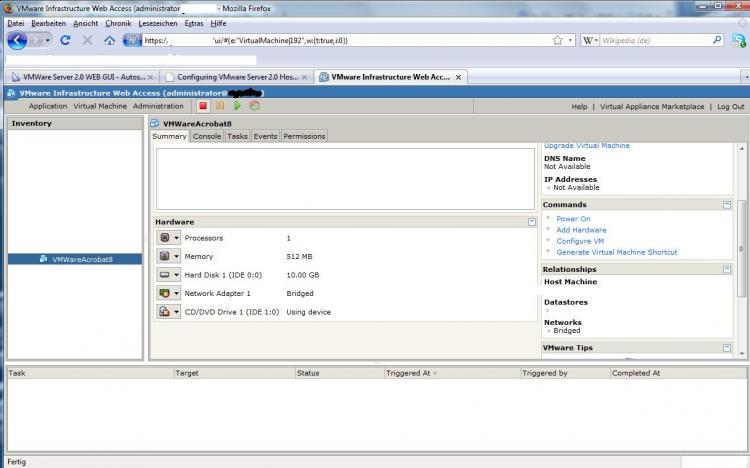Close the VMware Infrastructure Web Access tab
Viewport: 750px width, 468px height.
click(x=458, y=77)
